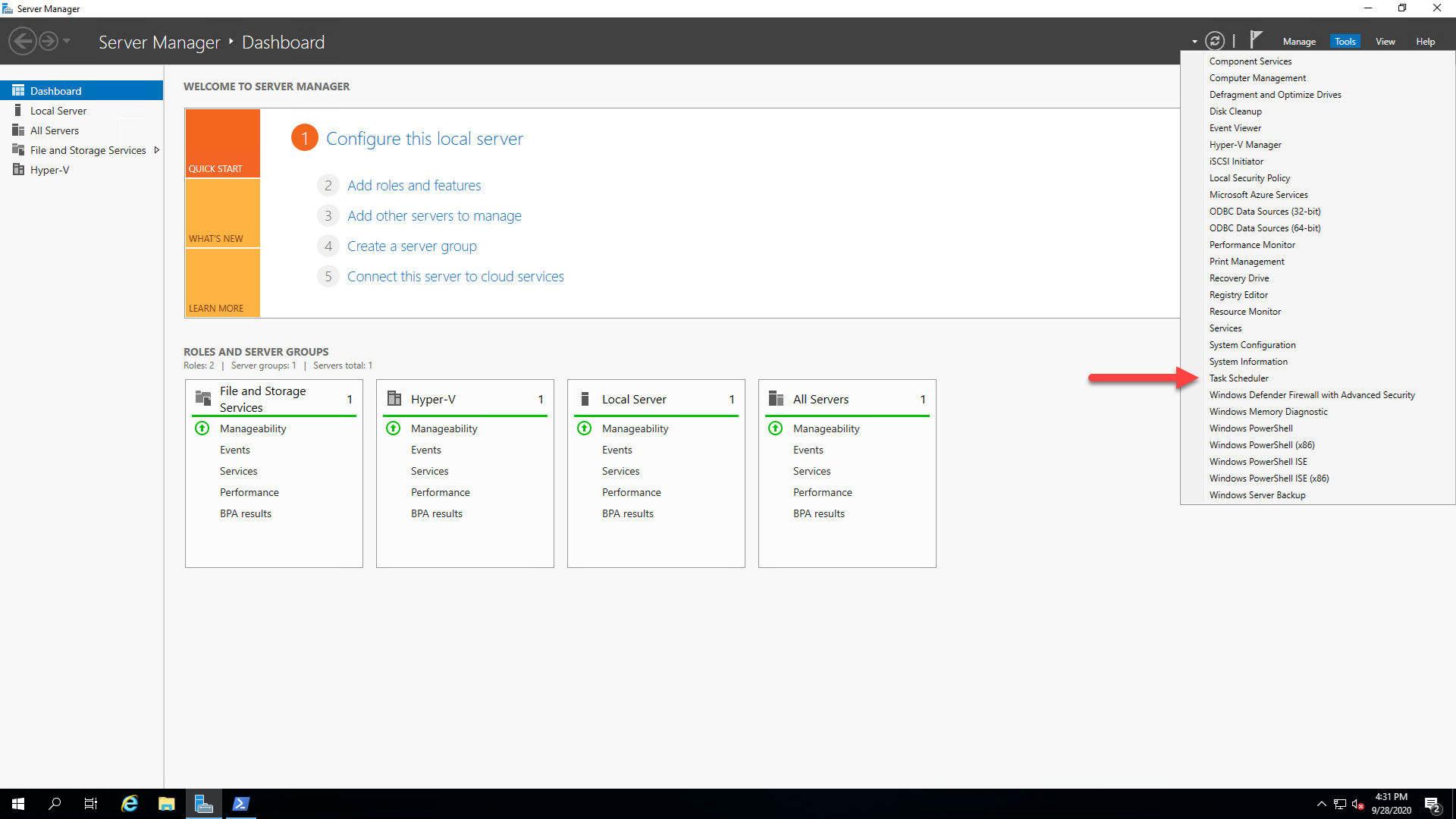The width and height of the screenshot is (1456, 819).
Task: Open the Action Center notifications icon
Action: (x=1432, y=805)
